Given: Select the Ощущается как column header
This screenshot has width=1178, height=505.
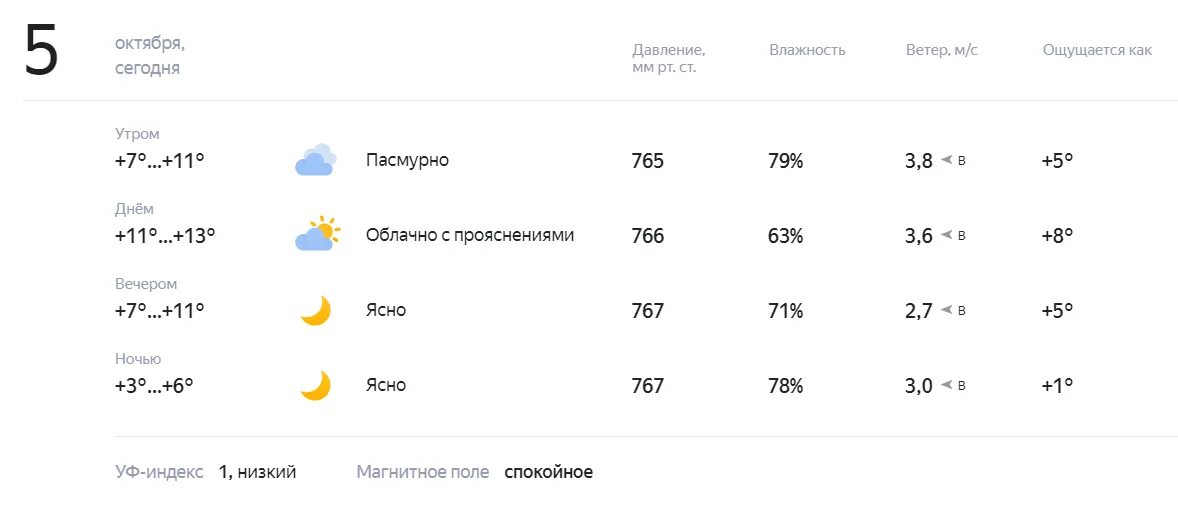Looking at the screenshot, I should (x=1097, y=50).
